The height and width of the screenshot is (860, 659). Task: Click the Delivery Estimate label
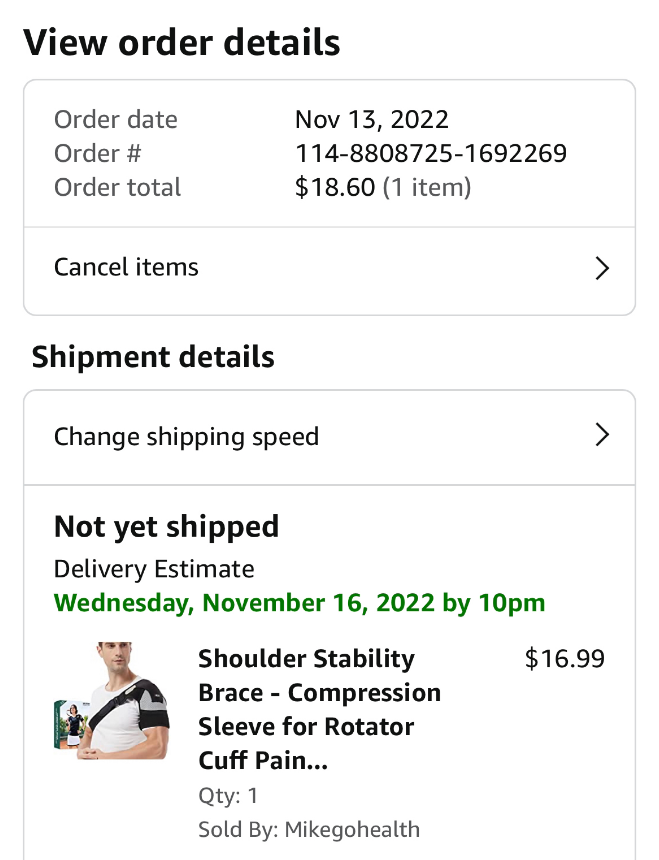tap(154, 569)
